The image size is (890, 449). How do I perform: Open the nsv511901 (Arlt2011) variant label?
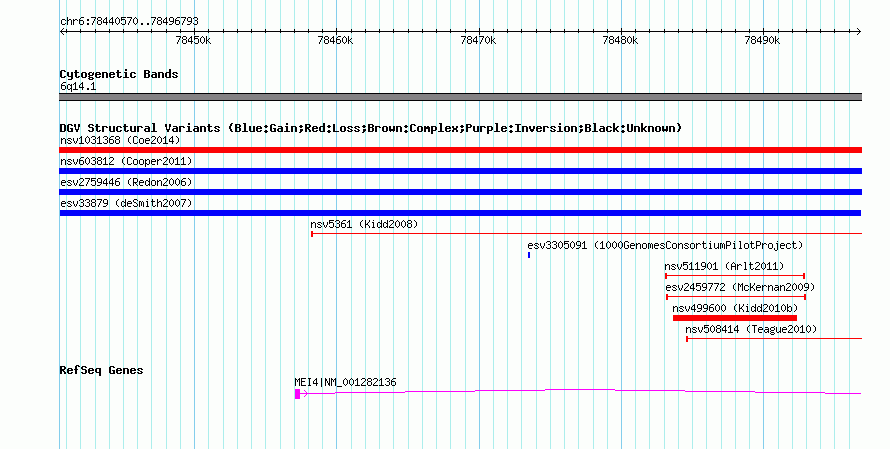[724, 266]
